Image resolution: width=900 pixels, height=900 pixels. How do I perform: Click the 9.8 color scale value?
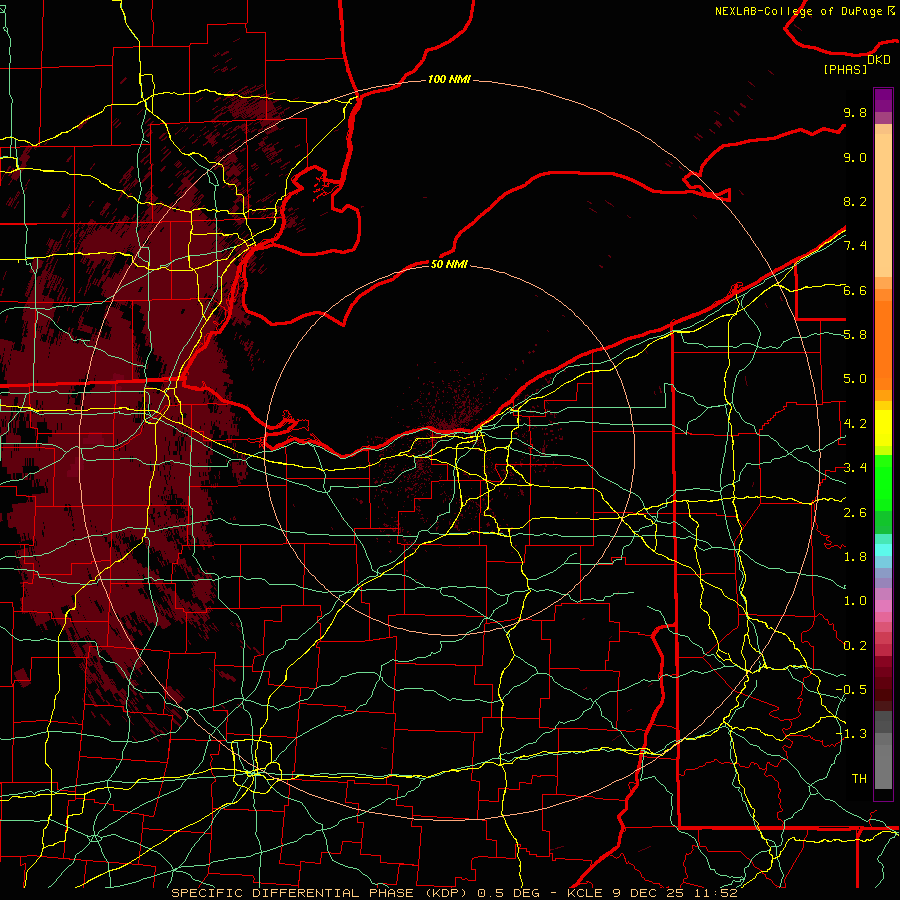point(855,113)
